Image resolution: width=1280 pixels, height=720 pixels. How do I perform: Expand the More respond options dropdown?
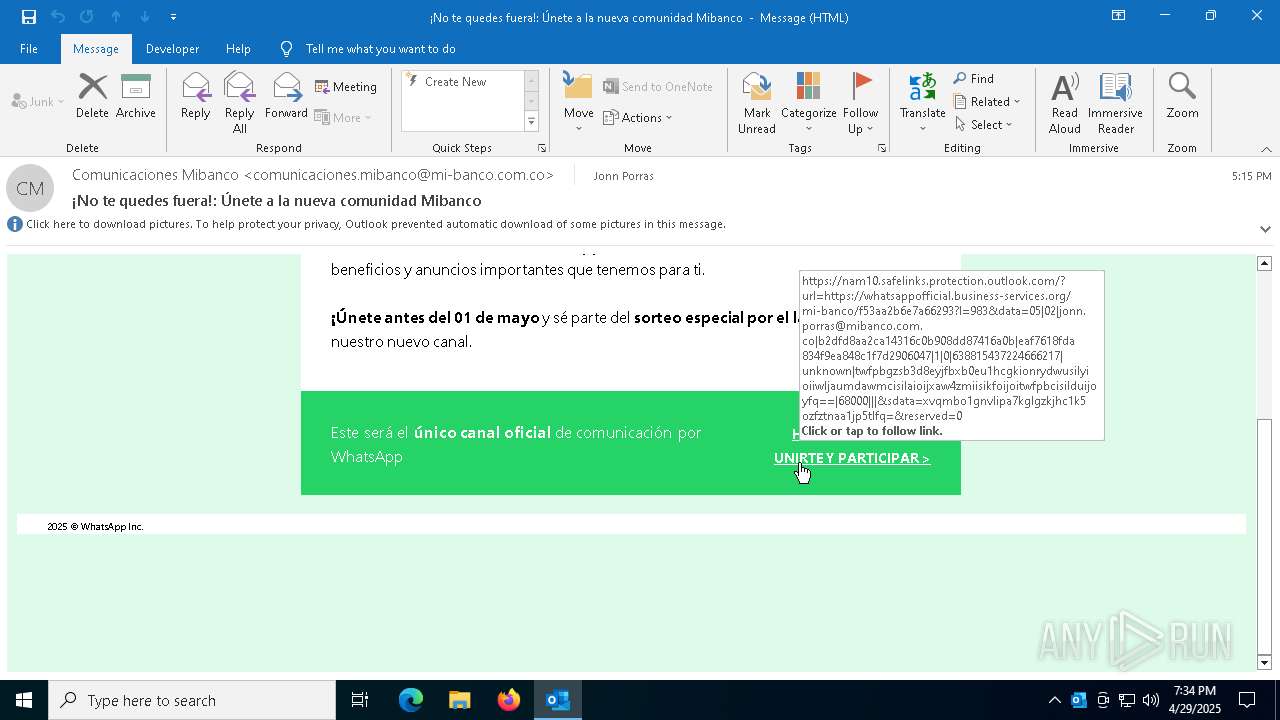pos(343,117)
